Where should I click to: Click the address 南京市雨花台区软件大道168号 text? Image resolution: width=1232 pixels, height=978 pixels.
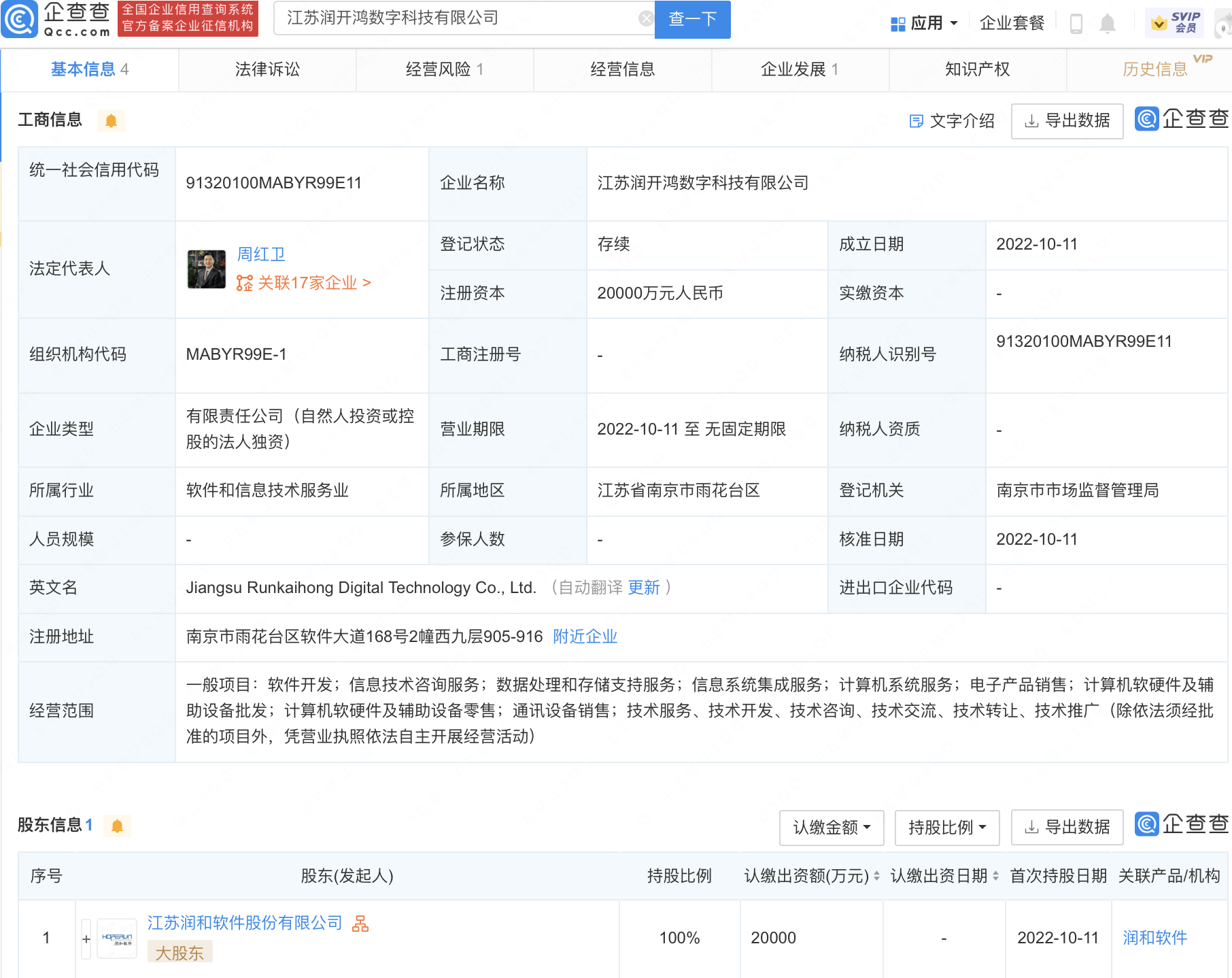click(x=364, y=637)
